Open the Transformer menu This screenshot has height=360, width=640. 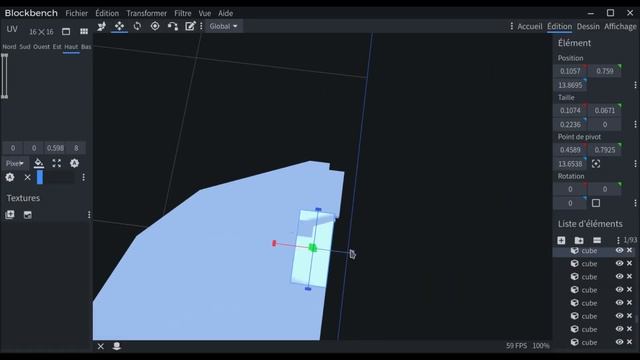coord(146,13)
